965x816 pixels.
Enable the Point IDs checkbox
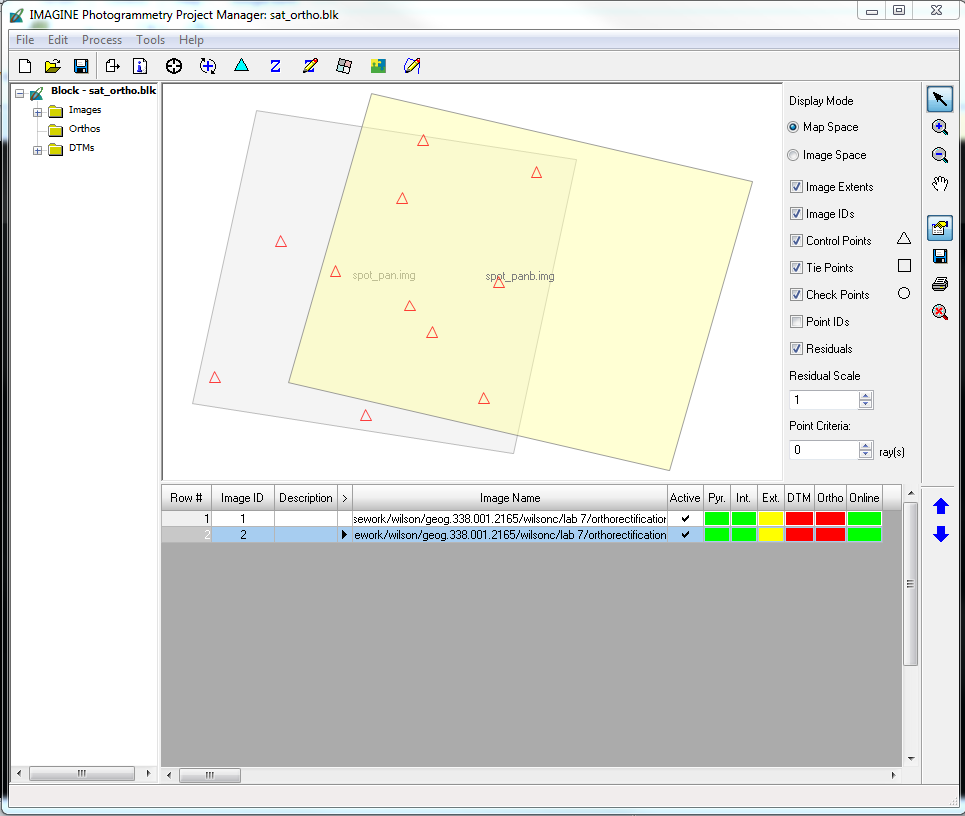[x=796, y=322]
